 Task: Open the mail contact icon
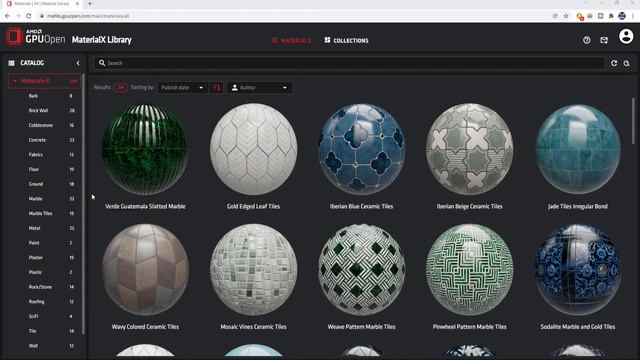tap(604, 40)
